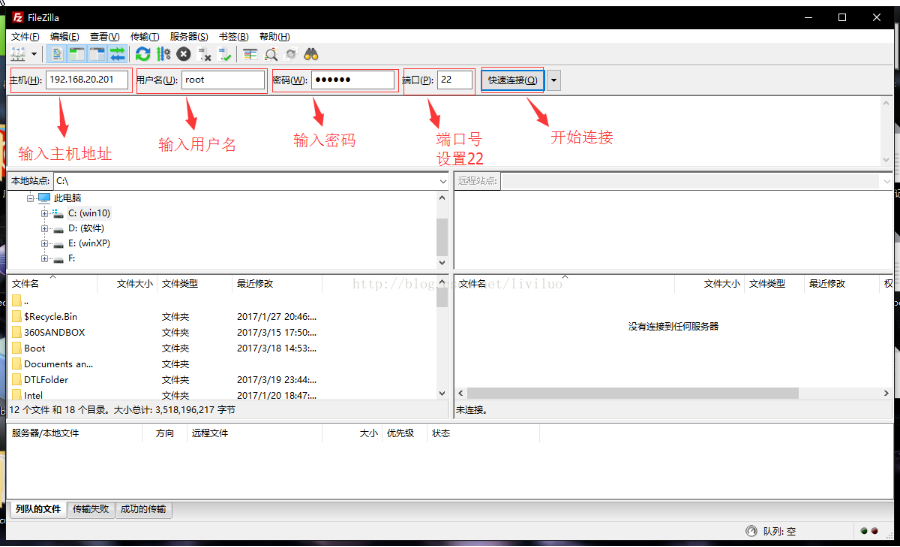Open the 传输(T) menu

click(145, 37)
